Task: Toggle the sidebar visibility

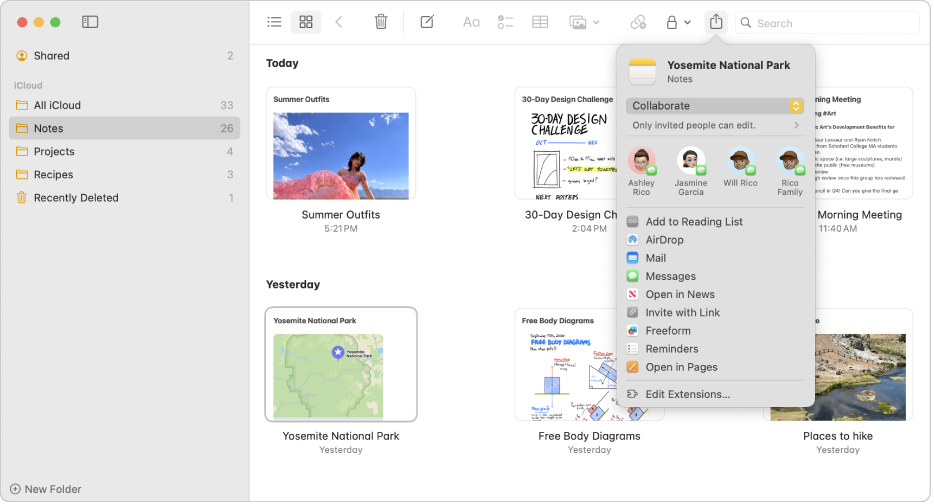Action: pyautogui.click(x=90, y=22)
